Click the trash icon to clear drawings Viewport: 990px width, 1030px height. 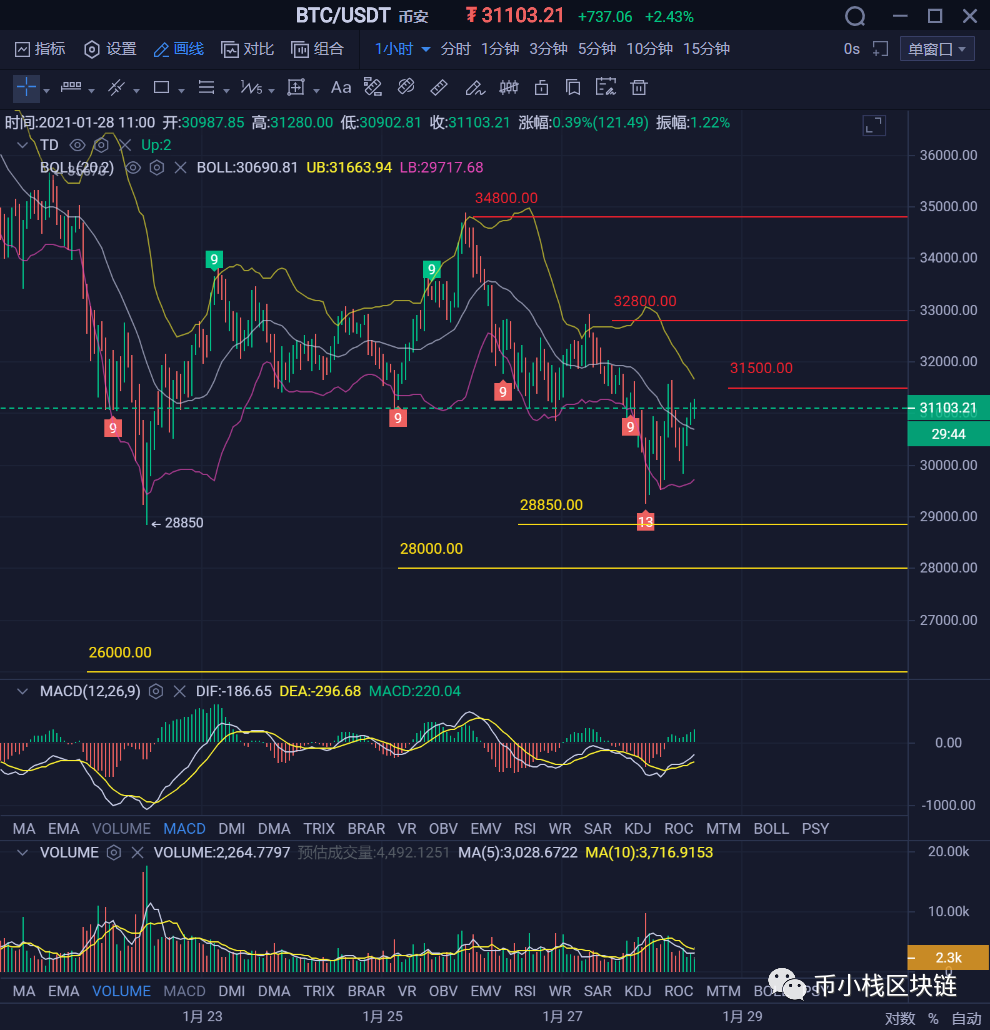(x=637, y=87)
